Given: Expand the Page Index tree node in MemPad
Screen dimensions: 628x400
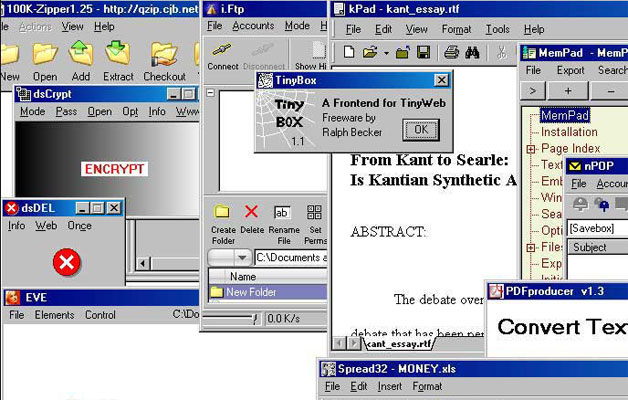Looking at the screenshot, I should coord(532,148).
